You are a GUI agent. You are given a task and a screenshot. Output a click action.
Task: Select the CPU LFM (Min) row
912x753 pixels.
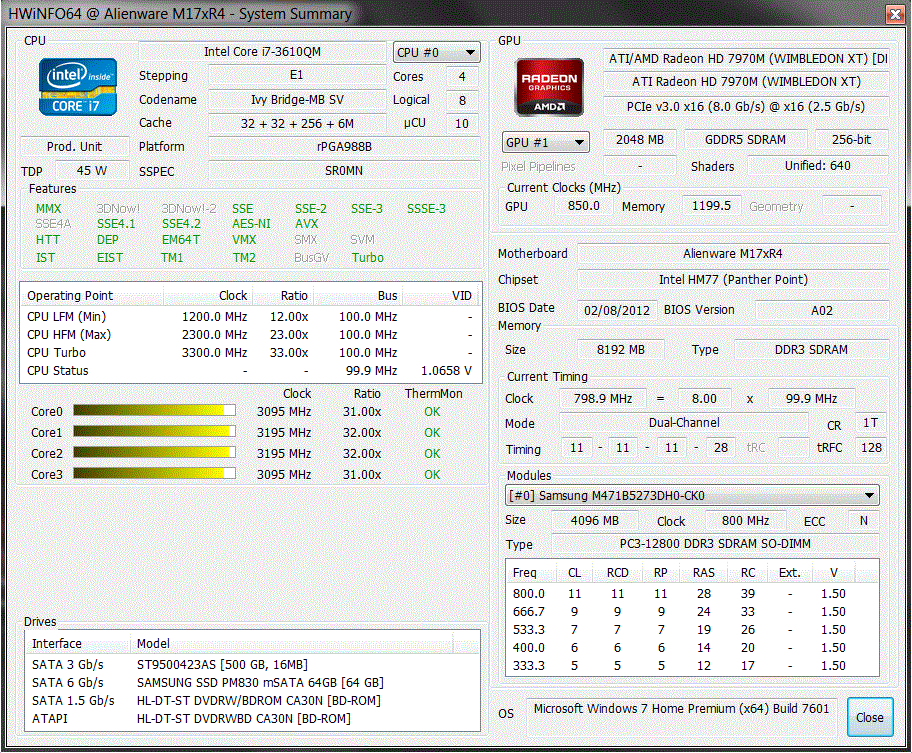(x=251, y=317)
